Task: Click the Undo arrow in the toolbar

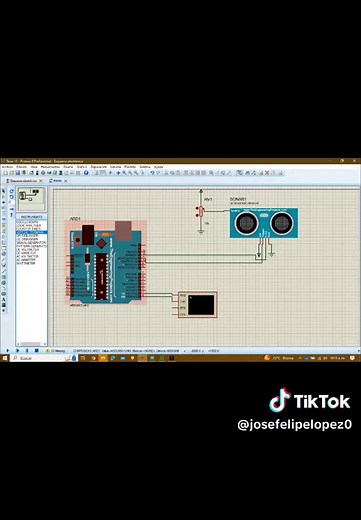Action: coord(152,173)
